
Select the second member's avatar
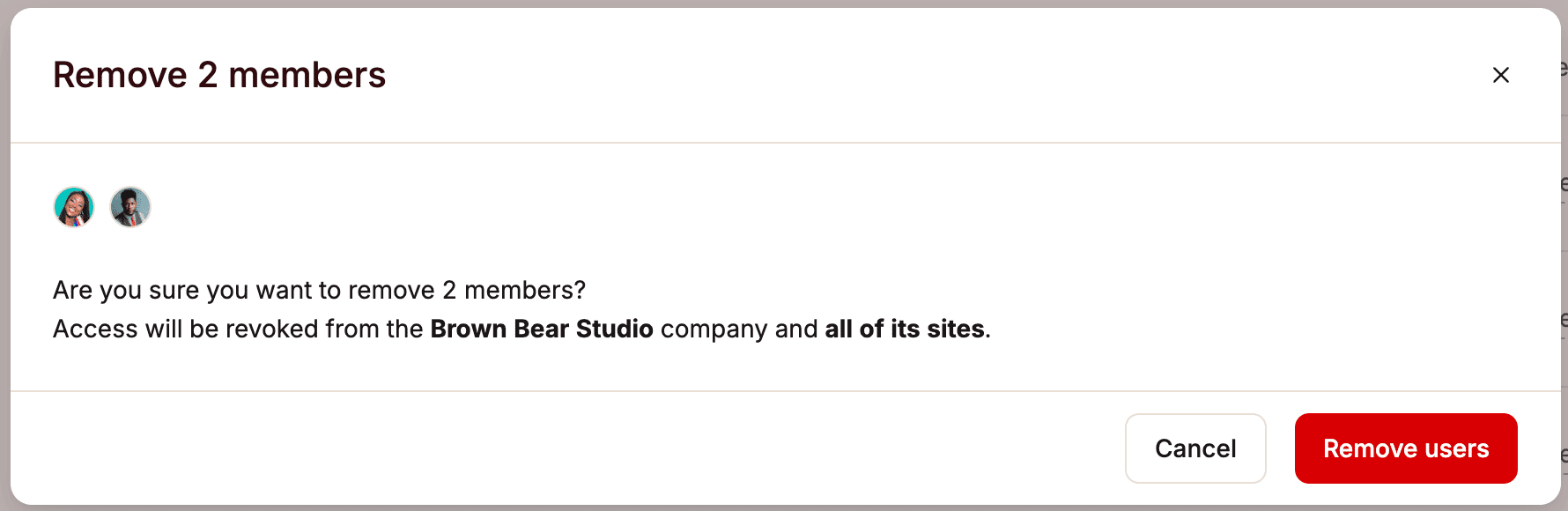point(130,207)
